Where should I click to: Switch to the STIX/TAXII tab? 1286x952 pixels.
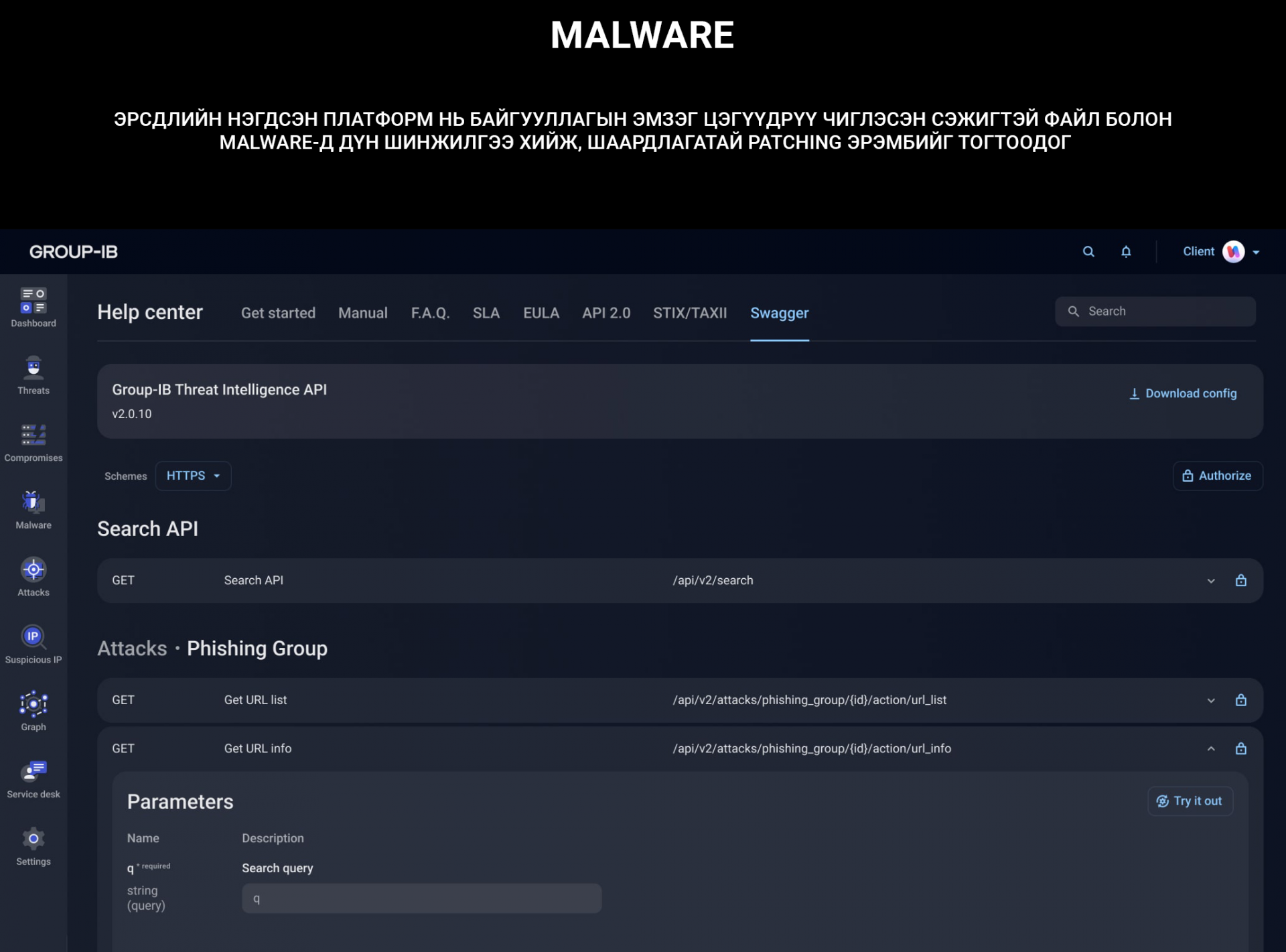pos(689,313)
